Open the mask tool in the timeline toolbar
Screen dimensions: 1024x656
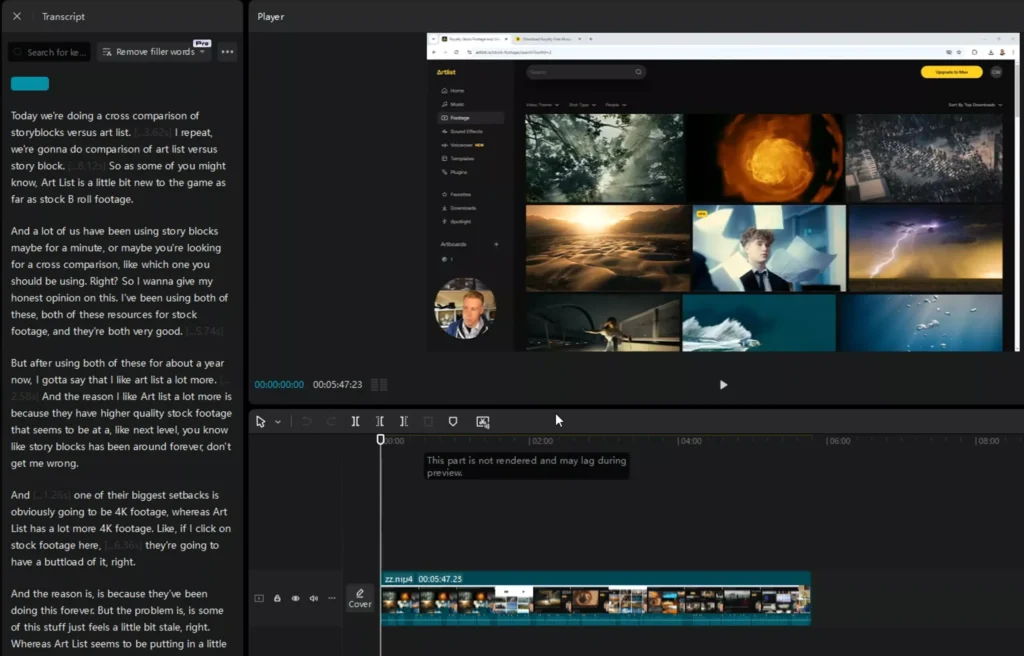click(453, 421)
